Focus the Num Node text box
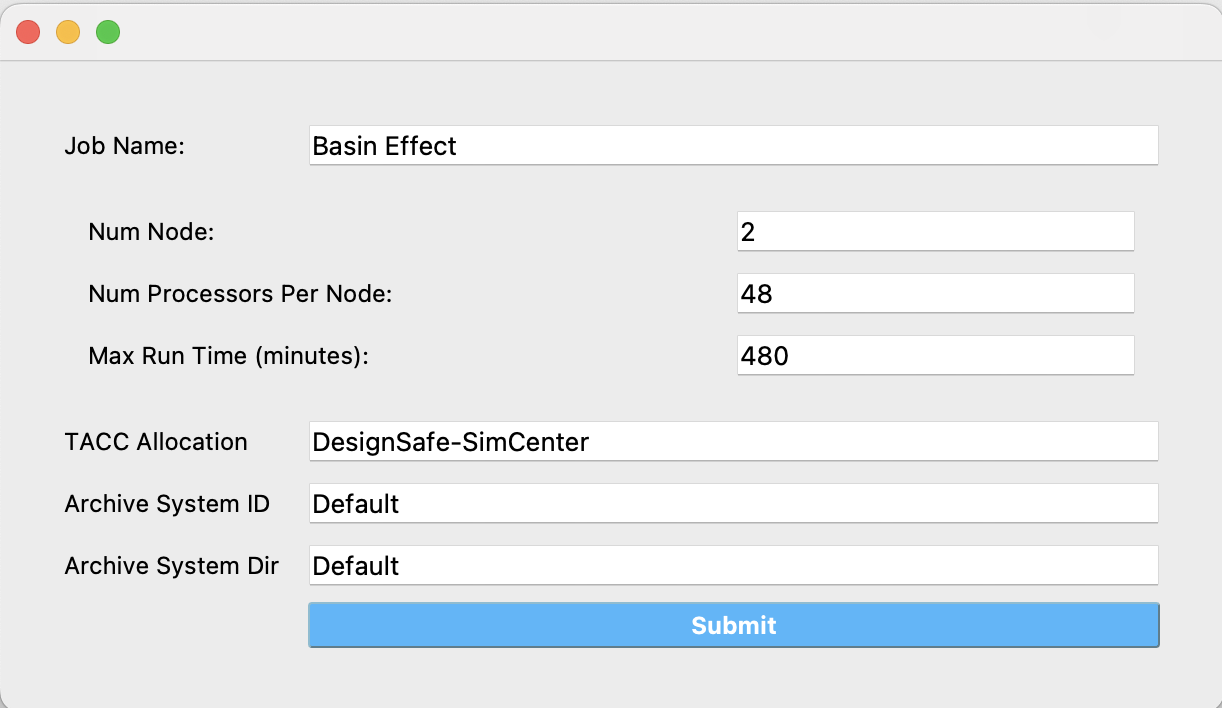Screen dimensions: 1222x708 (935, 232)
